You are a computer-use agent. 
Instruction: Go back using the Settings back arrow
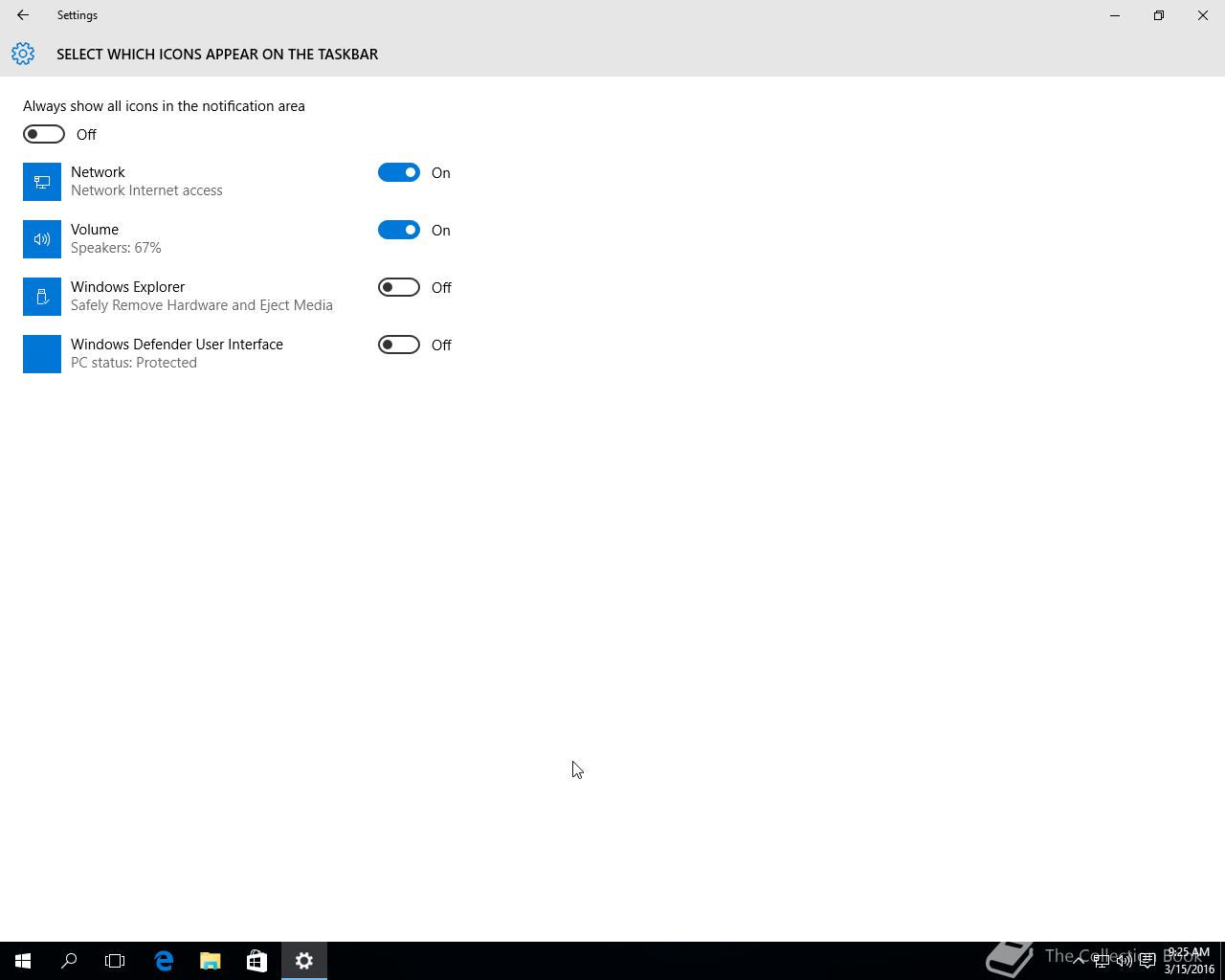pos(23,15)
